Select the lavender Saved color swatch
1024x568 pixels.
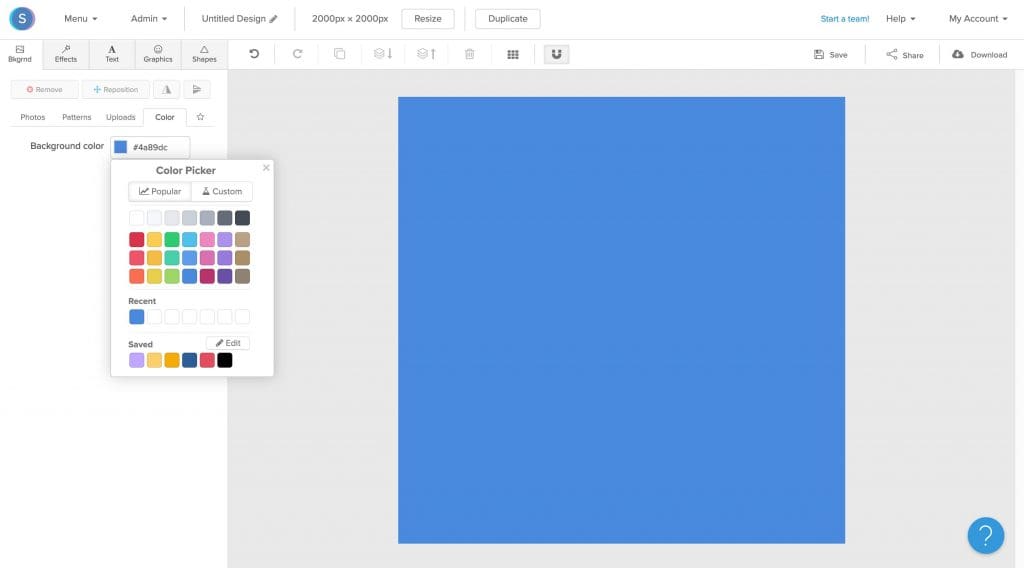(136, 360)
